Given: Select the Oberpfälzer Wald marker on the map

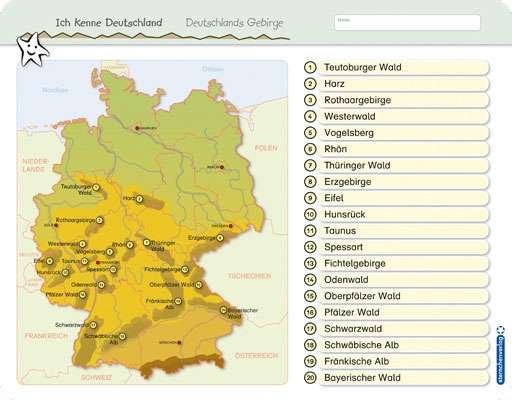Looking at the screenshot, I should tap(199, 285).
